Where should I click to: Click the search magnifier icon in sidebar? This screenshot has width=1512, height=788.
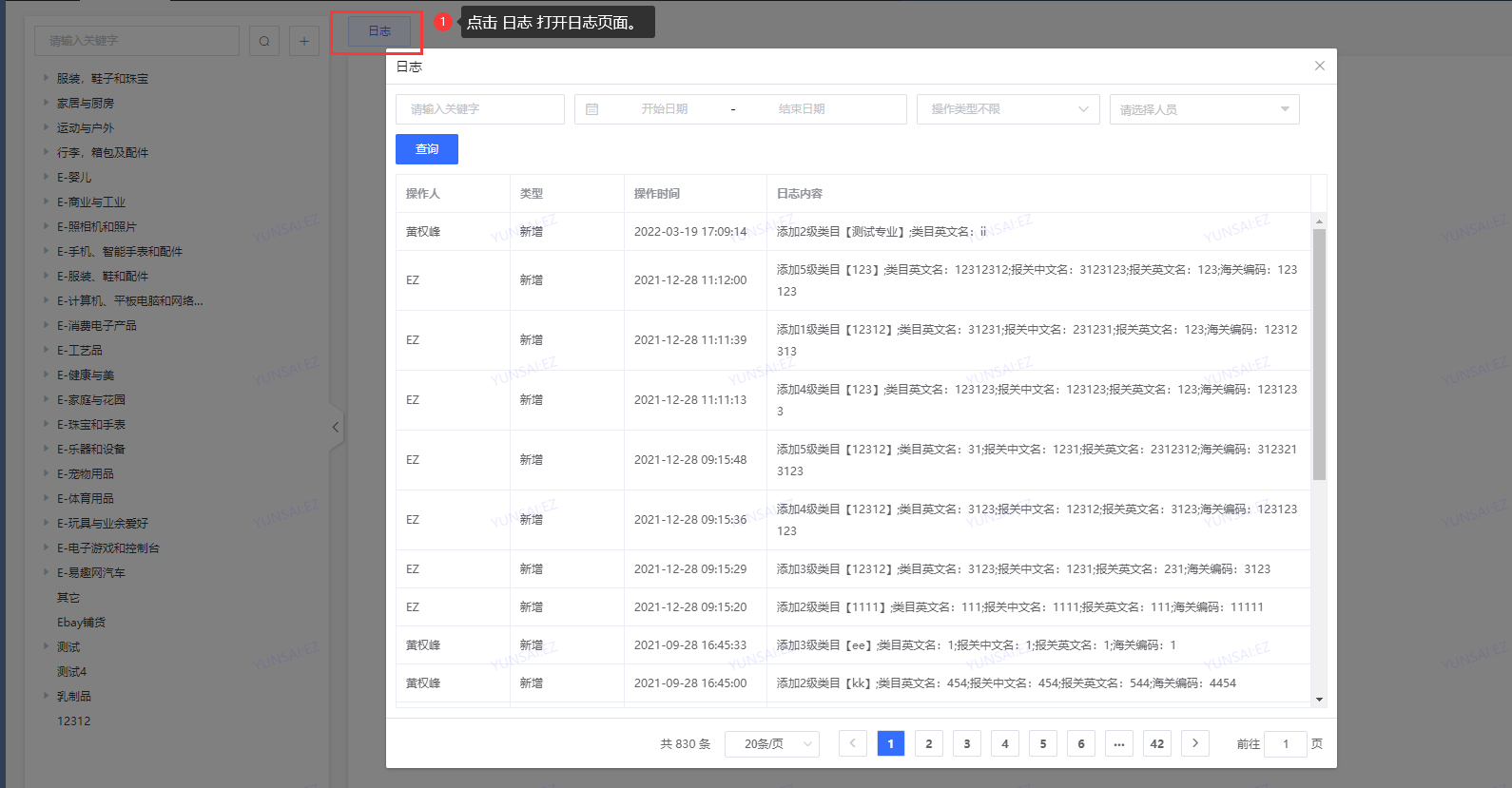click(x=264, y=41)
